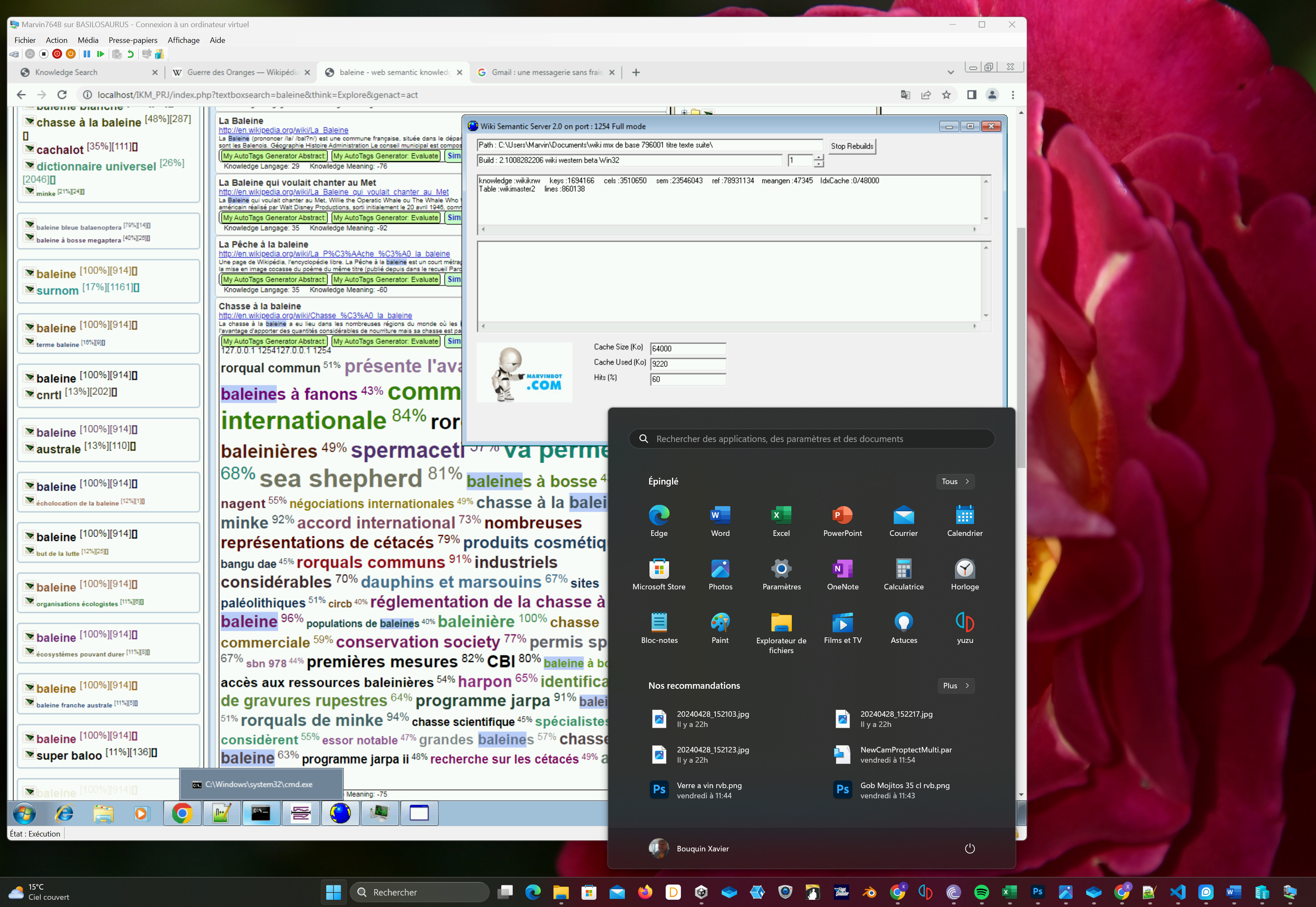Click the red shut down VM icon

tap(57, 54)
